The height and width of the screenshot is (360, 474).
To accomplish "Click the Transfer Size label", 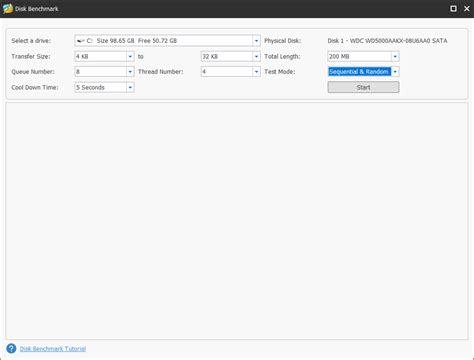I will [x=31, y=56].
